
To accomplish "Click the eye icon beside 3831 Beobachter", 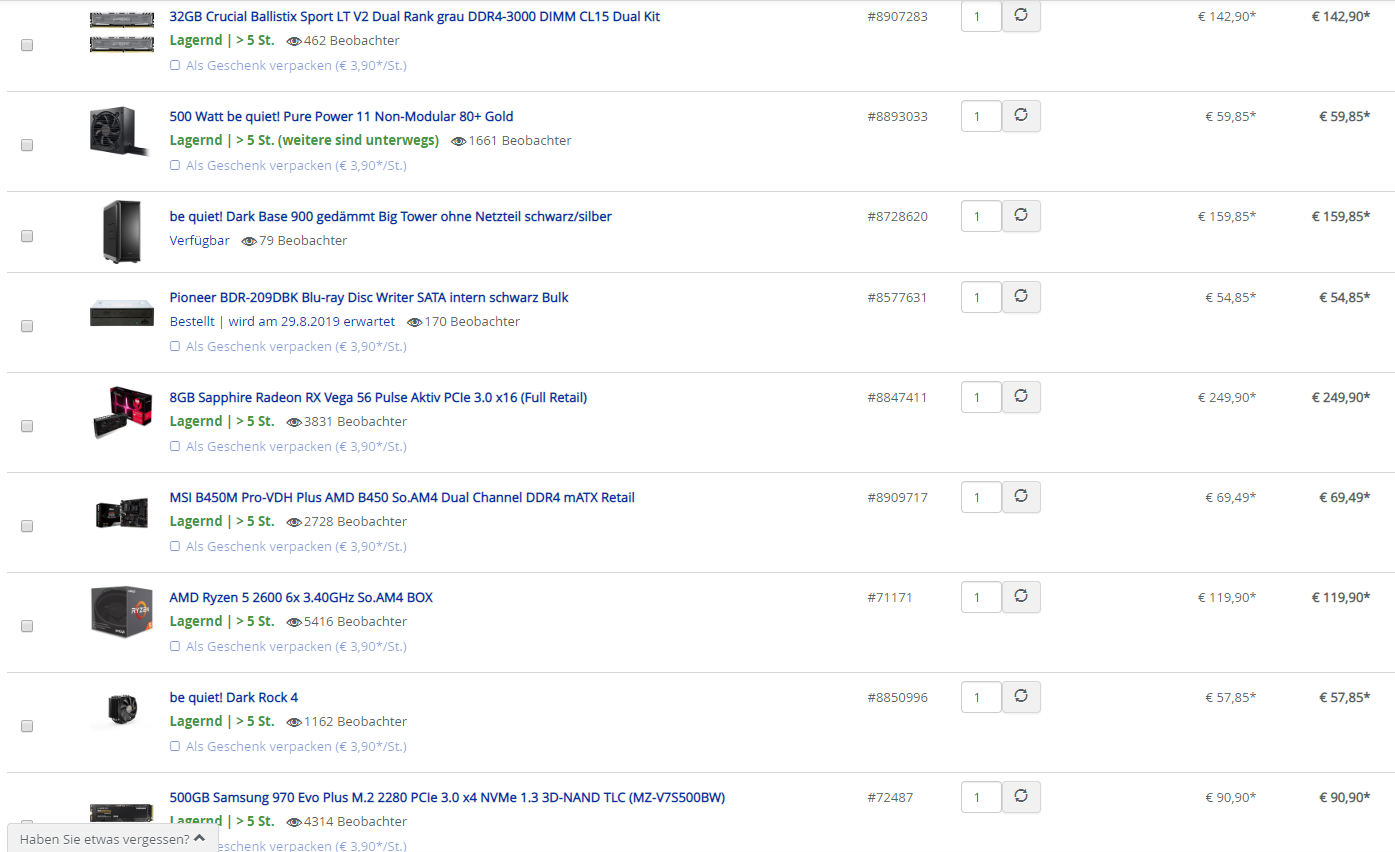I will coord(294,423).
